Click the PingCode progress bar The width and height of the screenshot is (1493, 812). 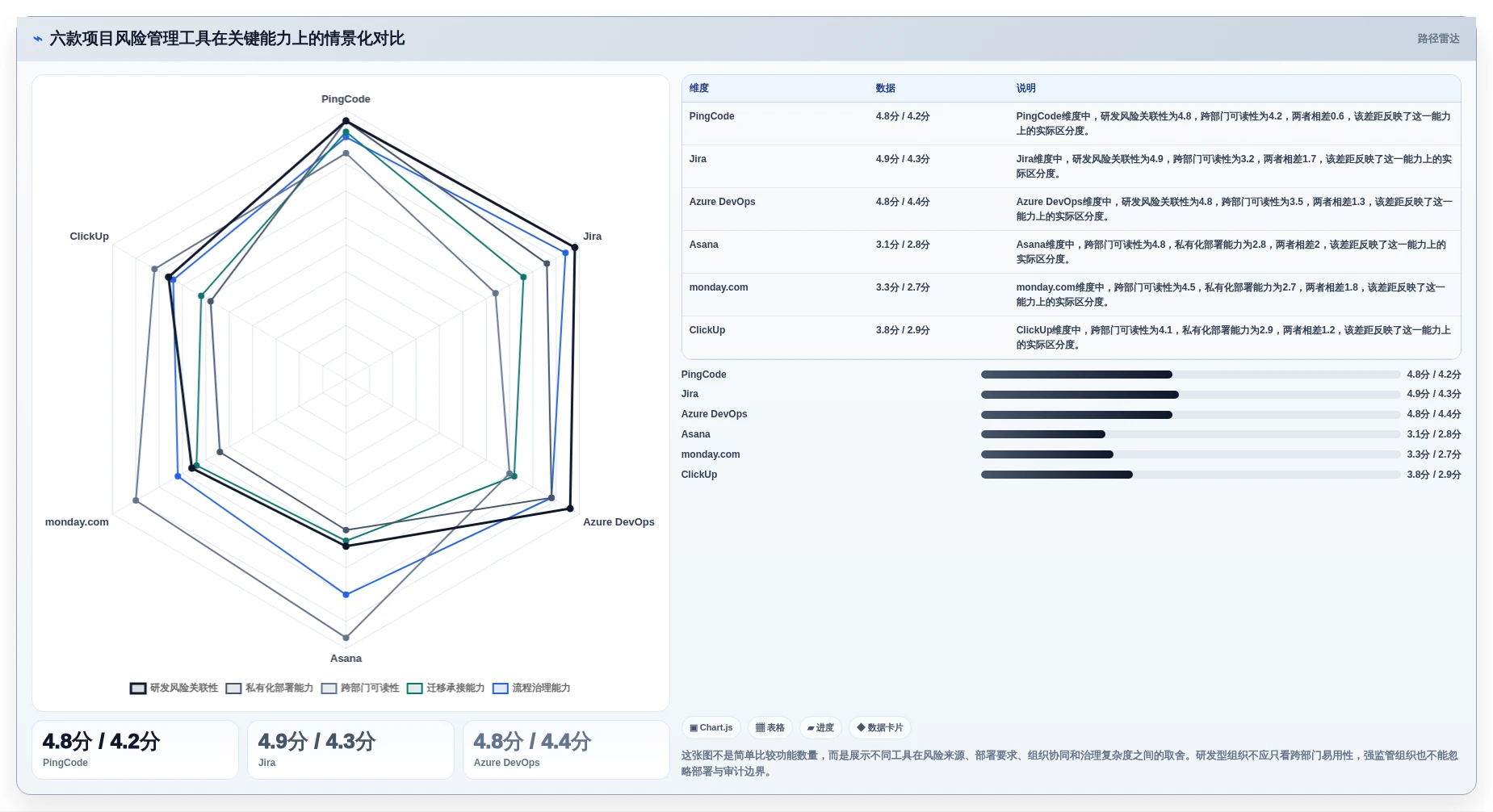click(1190, 375)
